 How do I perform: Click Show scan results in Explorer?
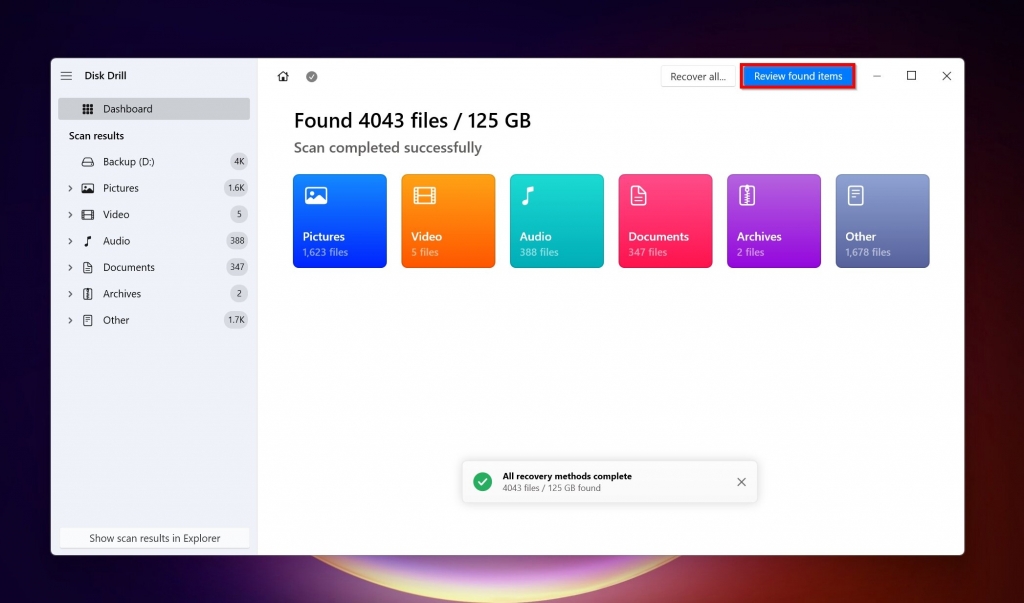click(154, 538)
